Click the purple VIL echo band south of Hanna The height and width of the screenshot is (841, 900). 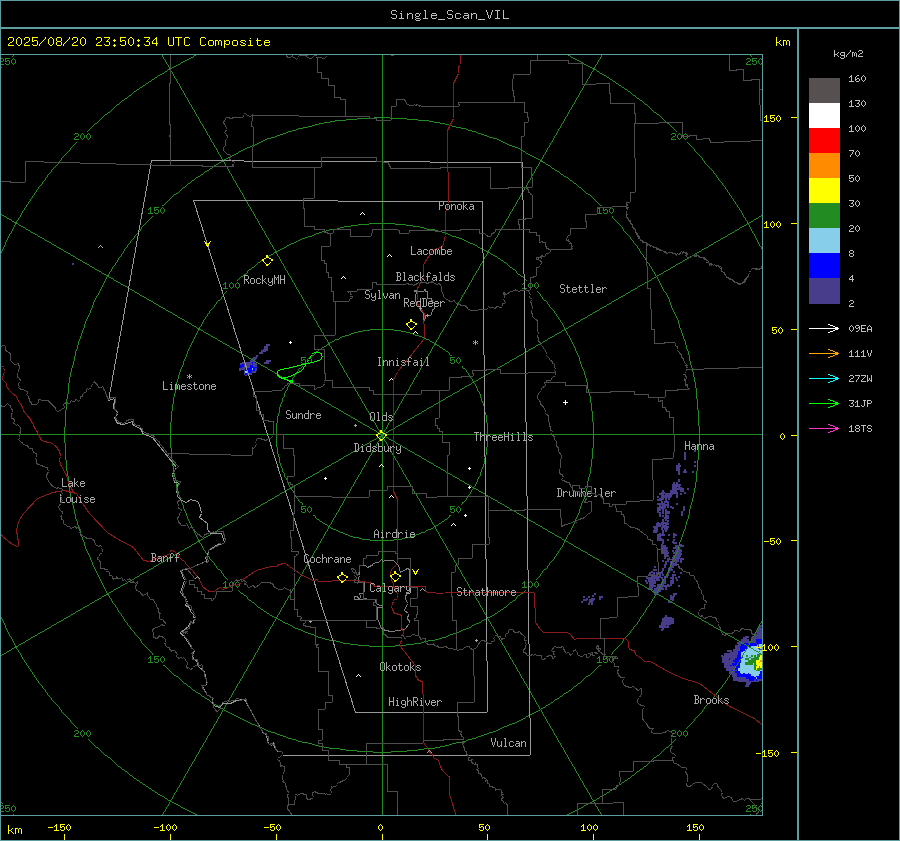[669, 528]
